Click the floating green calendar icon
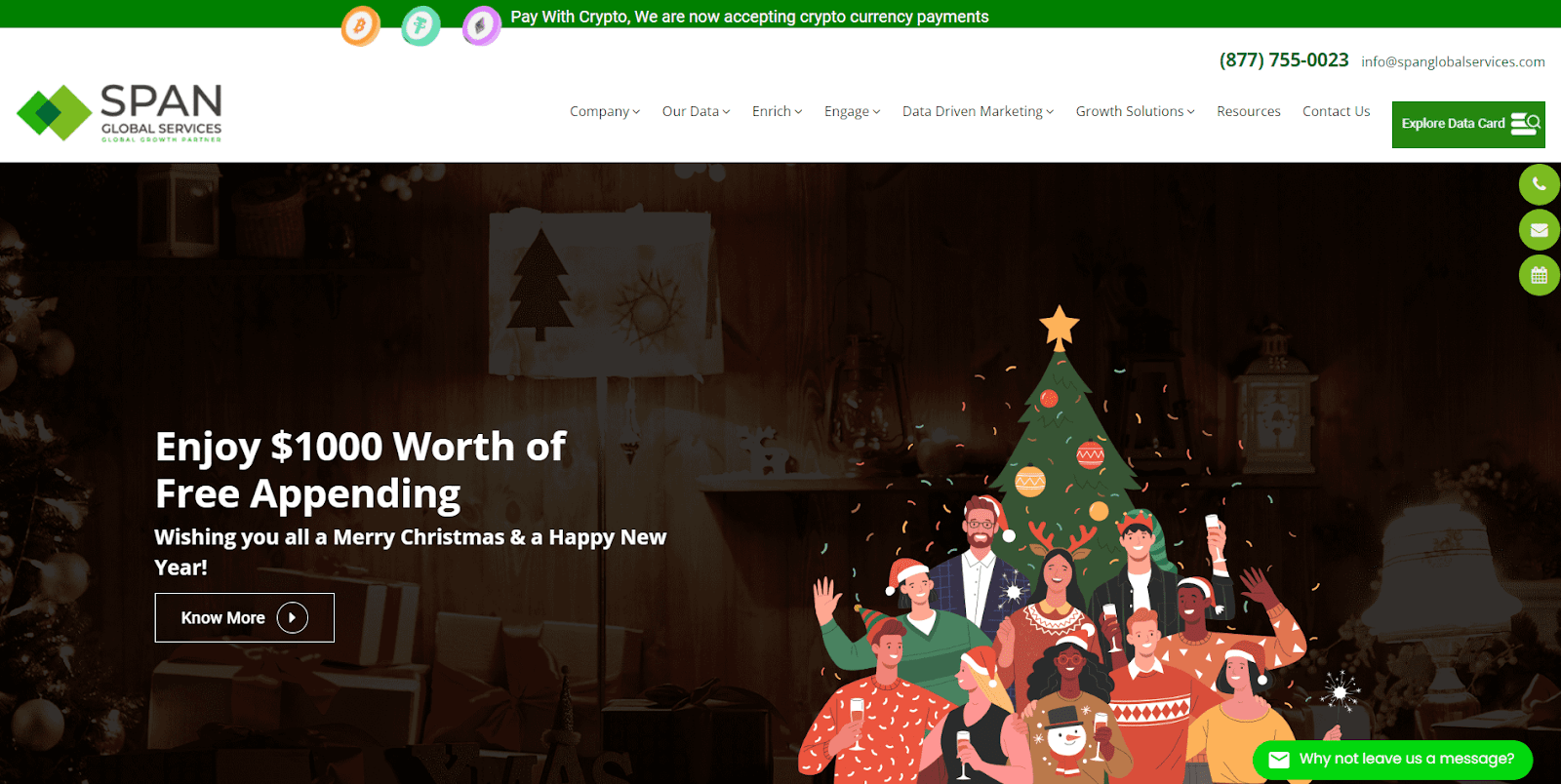1561x784 pixels. click(1539, 275)
